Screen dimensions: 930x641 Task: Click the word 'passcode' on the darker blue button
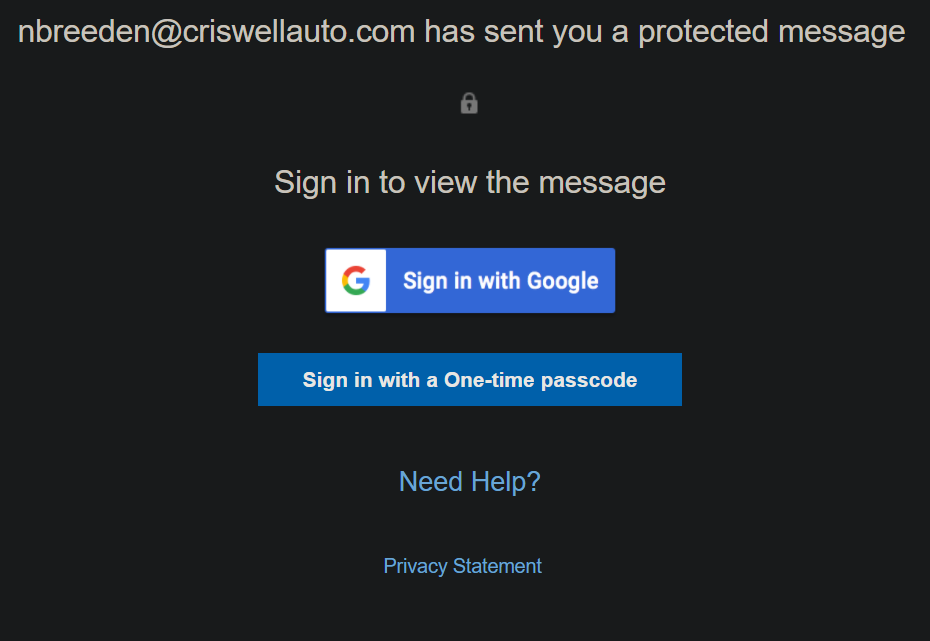(589, 381)
